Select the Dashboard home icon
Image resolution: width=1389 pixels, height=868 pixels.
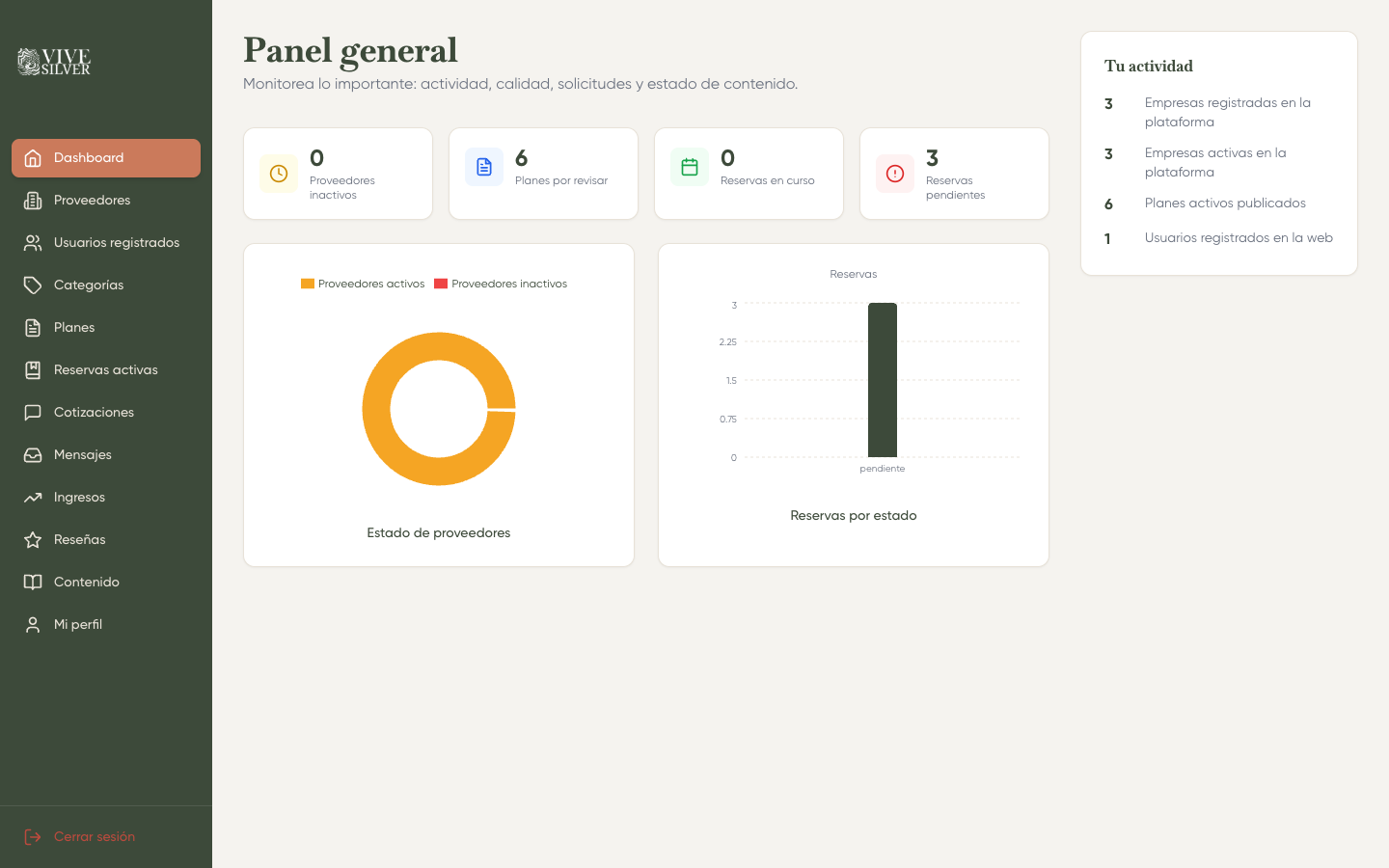click(34, 157)
